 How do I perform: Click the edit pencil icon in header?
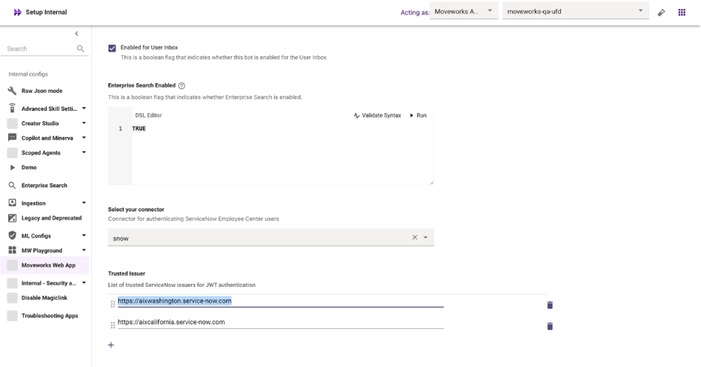click(x=661, y=13)
